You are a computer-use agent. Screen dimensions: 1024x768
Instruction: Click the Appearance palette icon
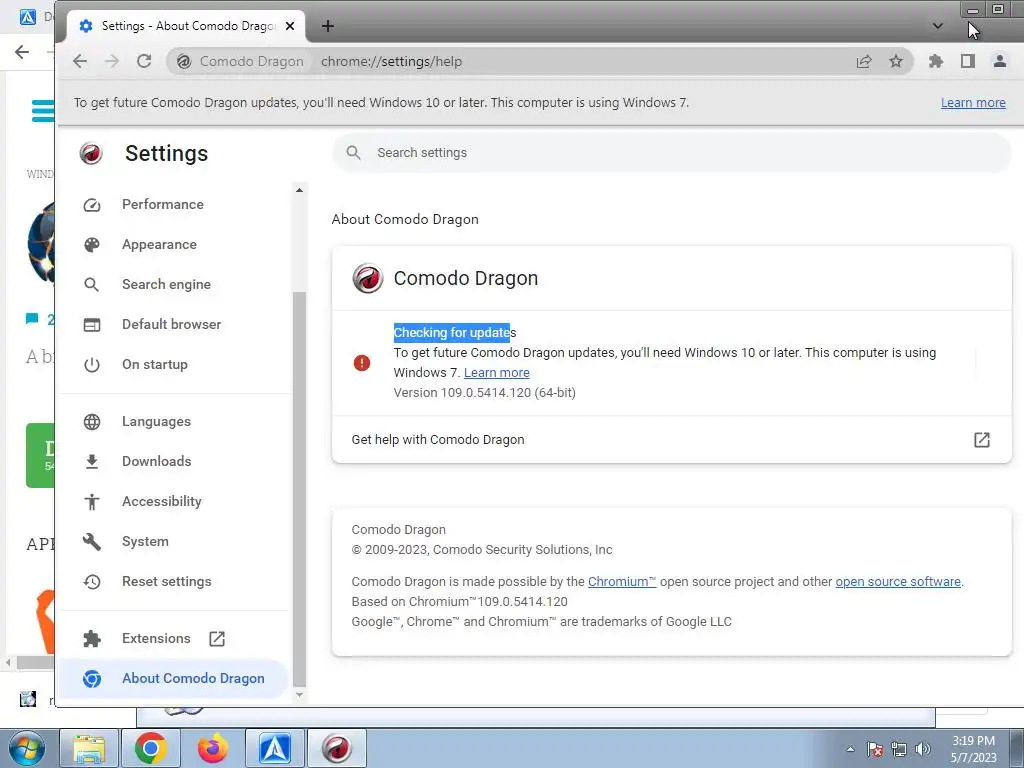(x=92, y=244)
